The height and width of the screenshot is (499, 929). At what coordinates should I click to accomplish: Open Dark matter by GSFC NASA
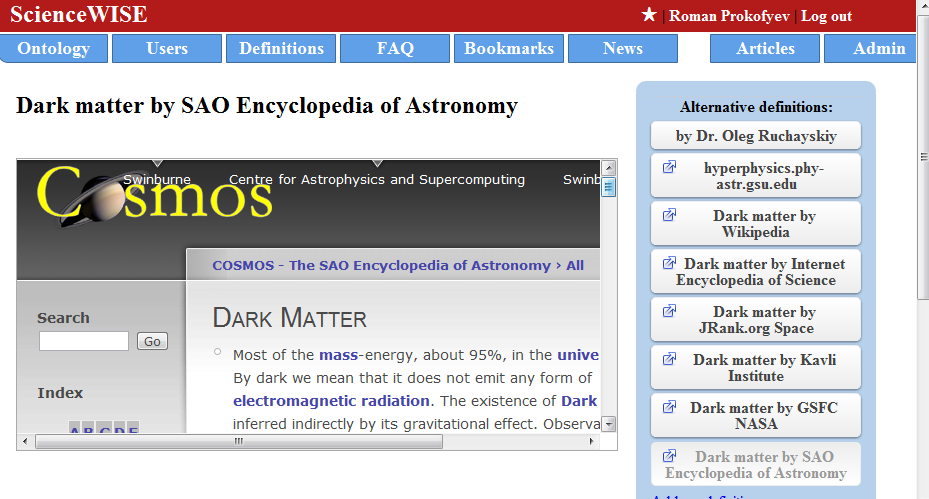[756, 415]
